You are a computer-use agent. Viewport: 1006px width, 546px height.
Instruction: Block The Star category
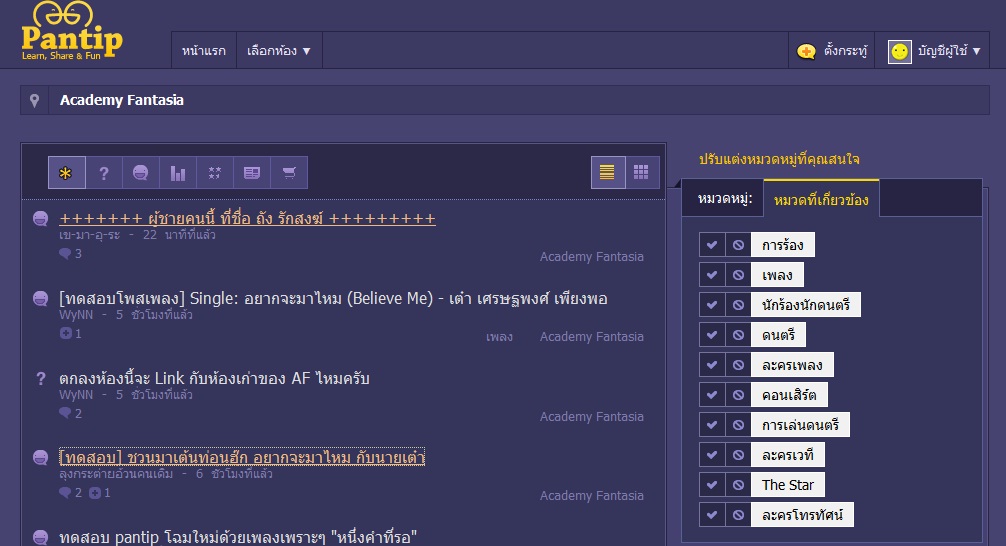point(738,484)
